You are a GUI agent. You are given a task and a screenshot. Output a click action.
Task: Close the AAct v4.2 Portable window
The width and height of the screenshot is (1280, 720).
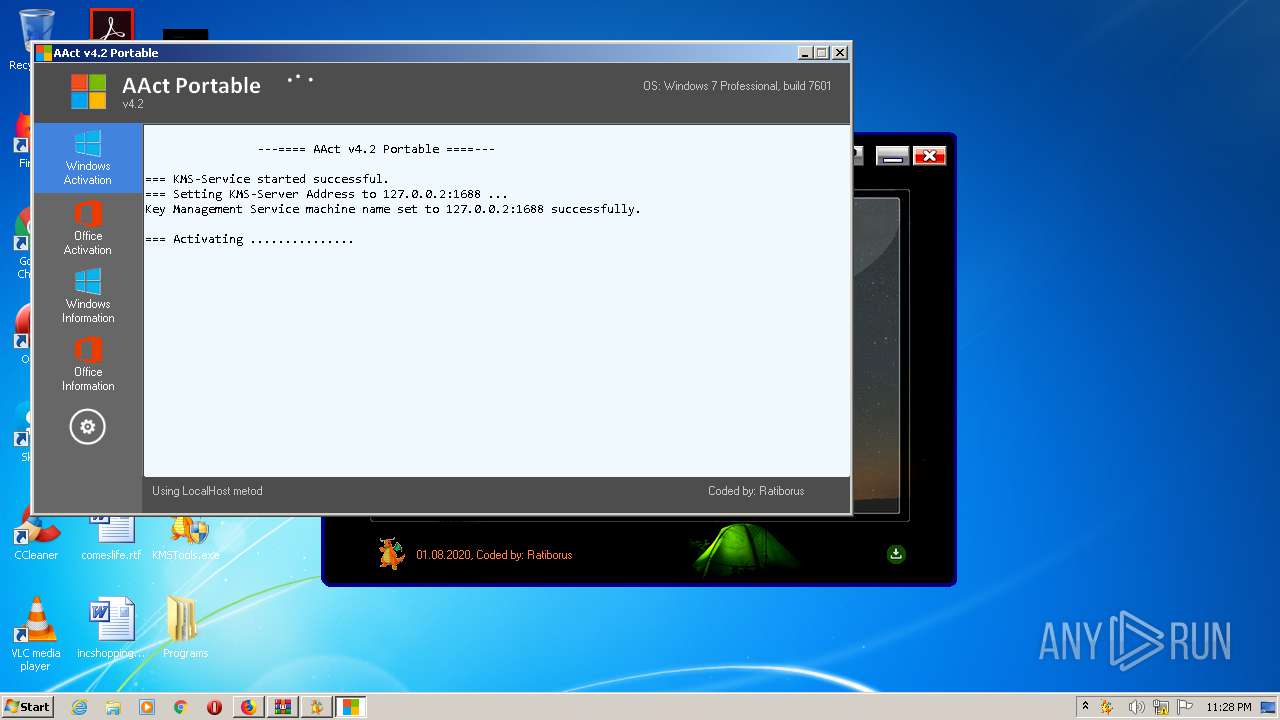click(x=840, y=53)
